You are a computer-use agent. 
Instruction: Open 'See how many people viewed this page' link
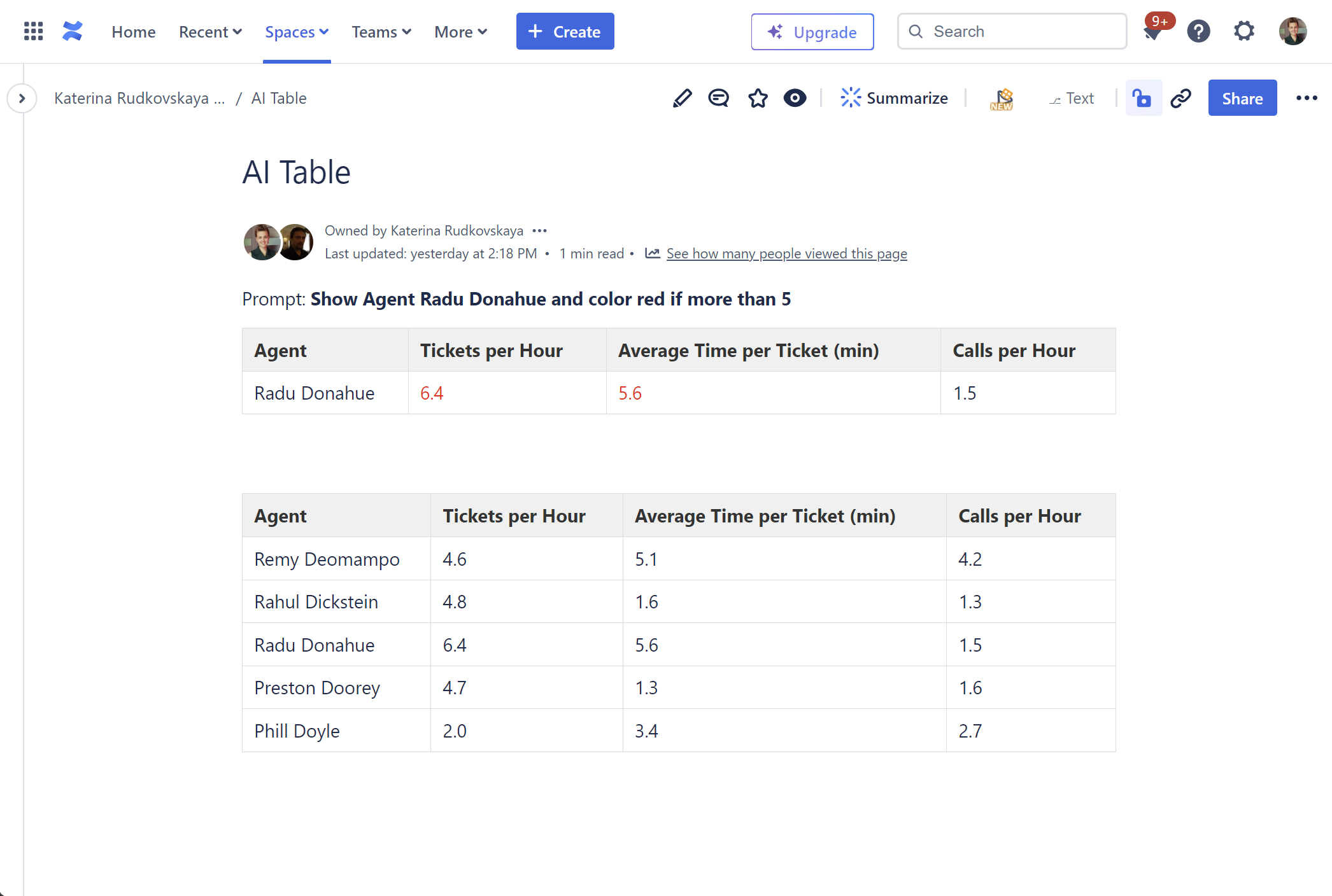[x=786, y=253]
